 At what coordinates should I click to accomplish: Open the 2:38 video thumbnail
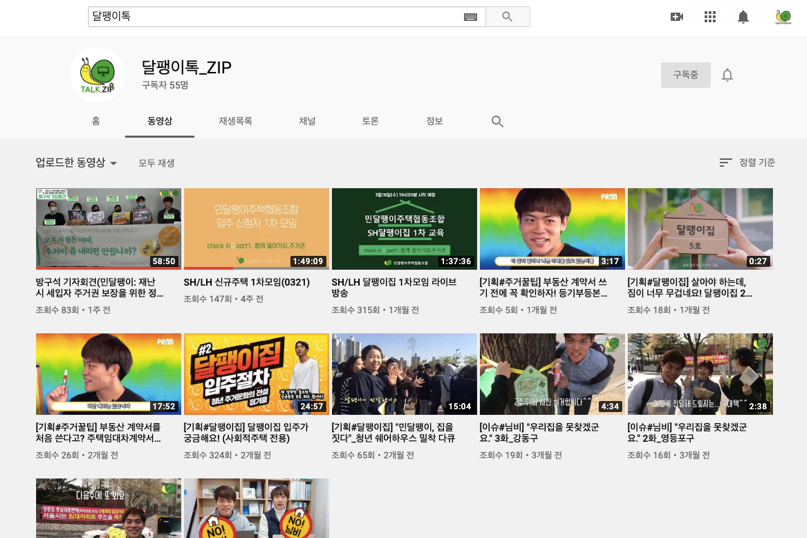(x=700, y=374)
